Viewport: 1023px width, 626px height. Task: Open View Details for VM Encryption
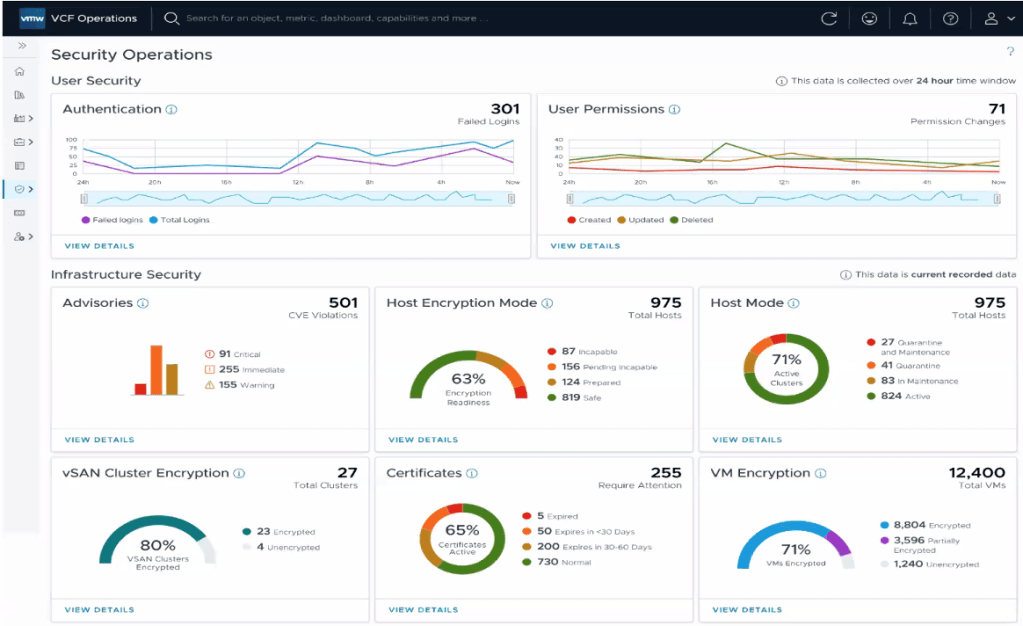[x=747, y=609]
